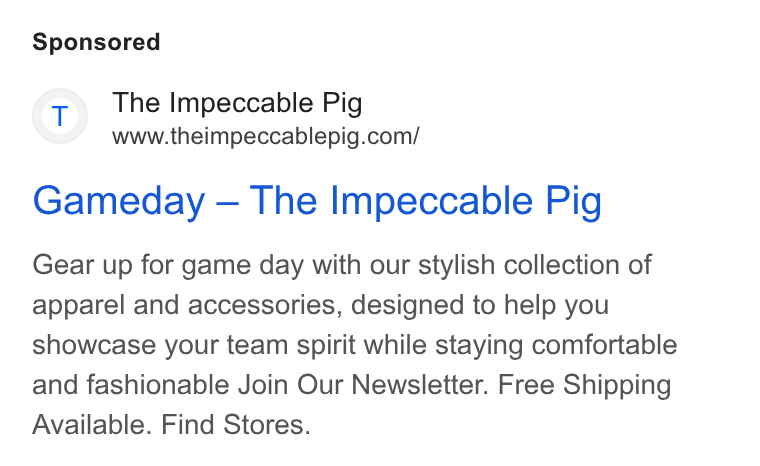Open the www.theimpeccablepig.com/ URL

(266, 136)
